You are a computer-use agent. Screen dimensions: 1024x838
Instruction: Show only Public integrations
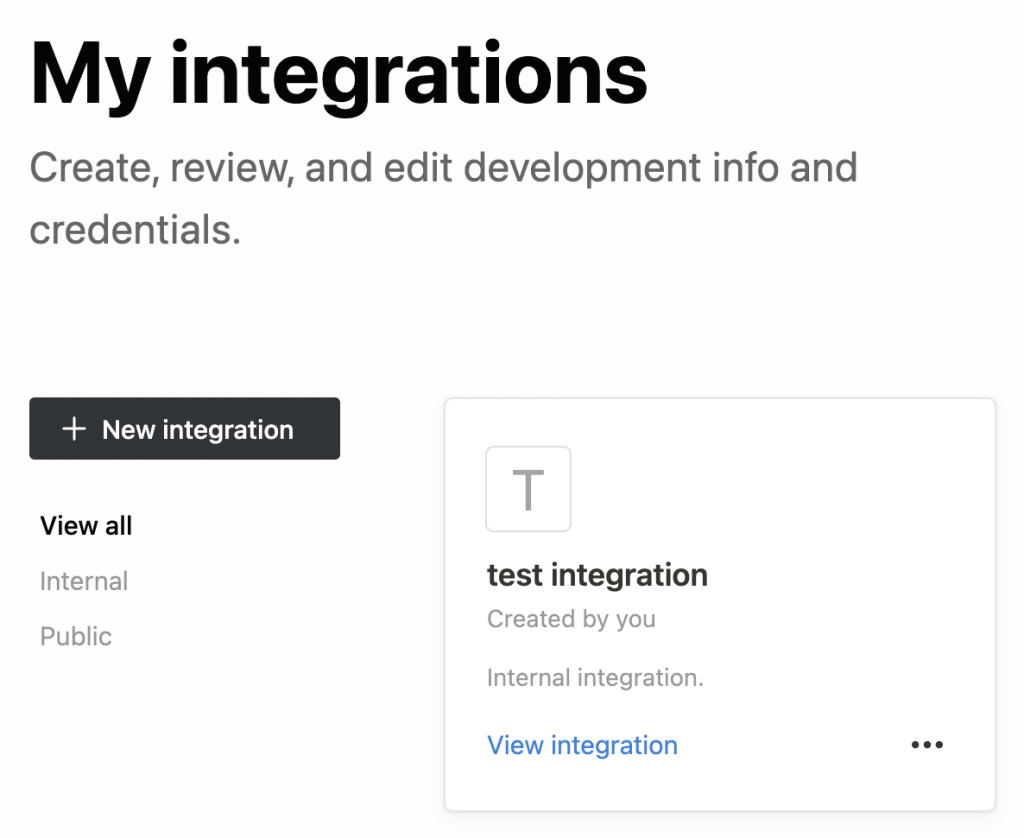76,636
